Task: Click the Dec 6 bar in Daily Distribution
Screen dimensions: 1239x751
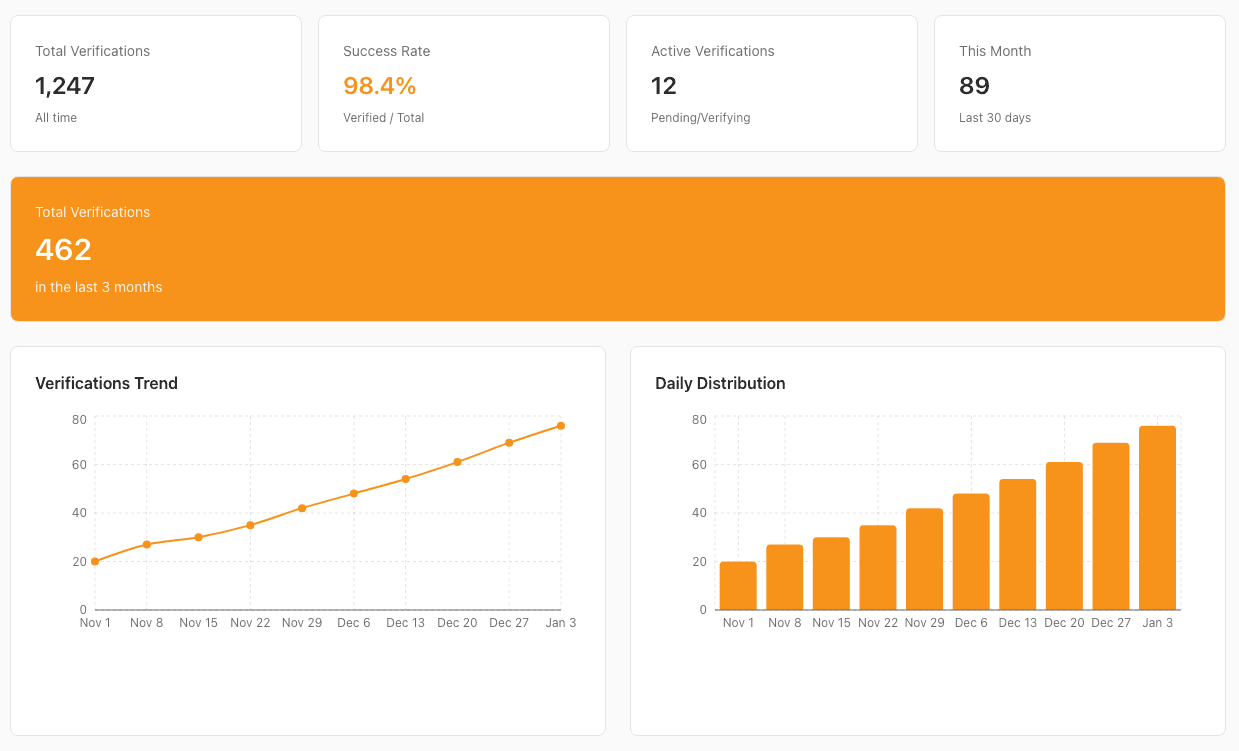Action: coord(971,552)
